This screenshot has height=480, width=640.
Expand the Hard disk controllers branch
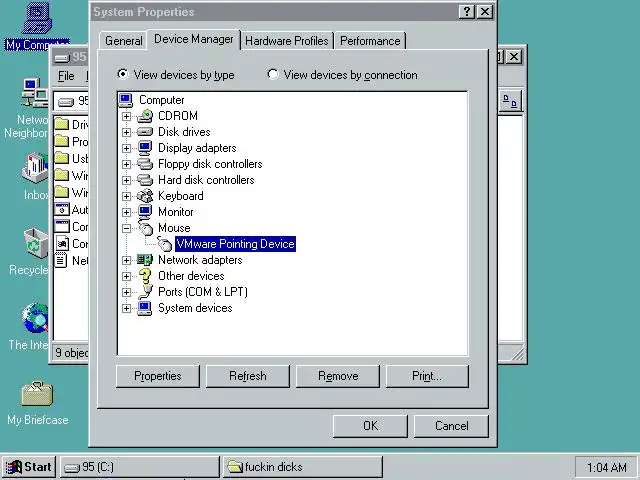(x=126, y=180)
